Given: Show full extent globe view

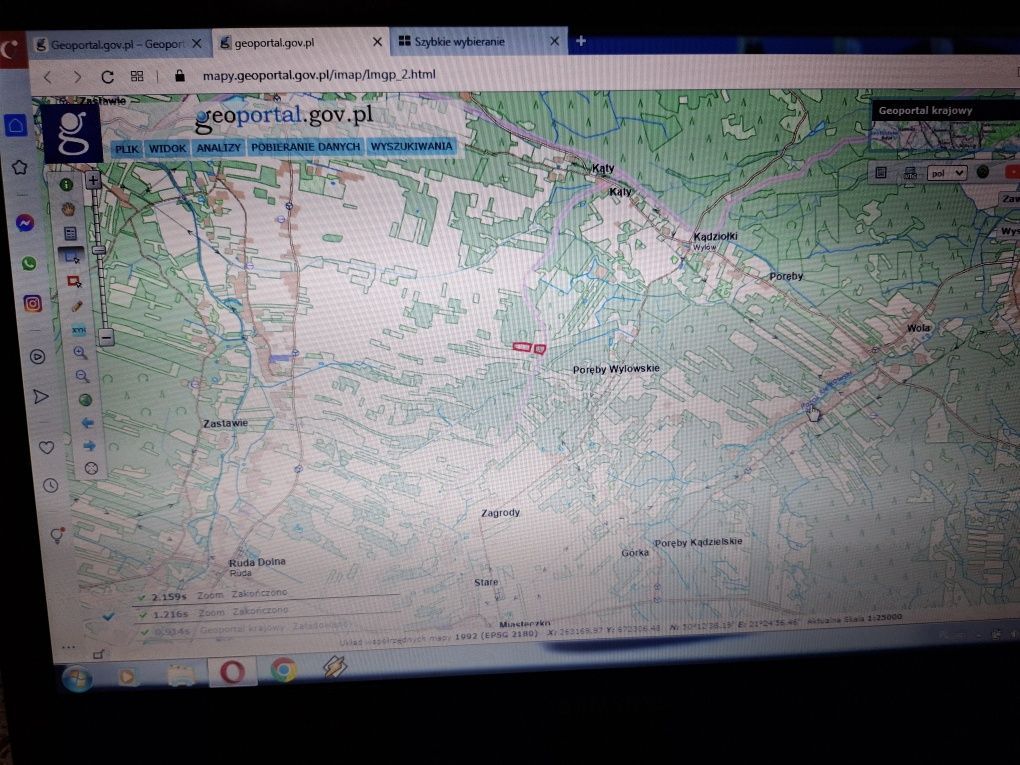Looking at the screenshot, I should (85, 399).
